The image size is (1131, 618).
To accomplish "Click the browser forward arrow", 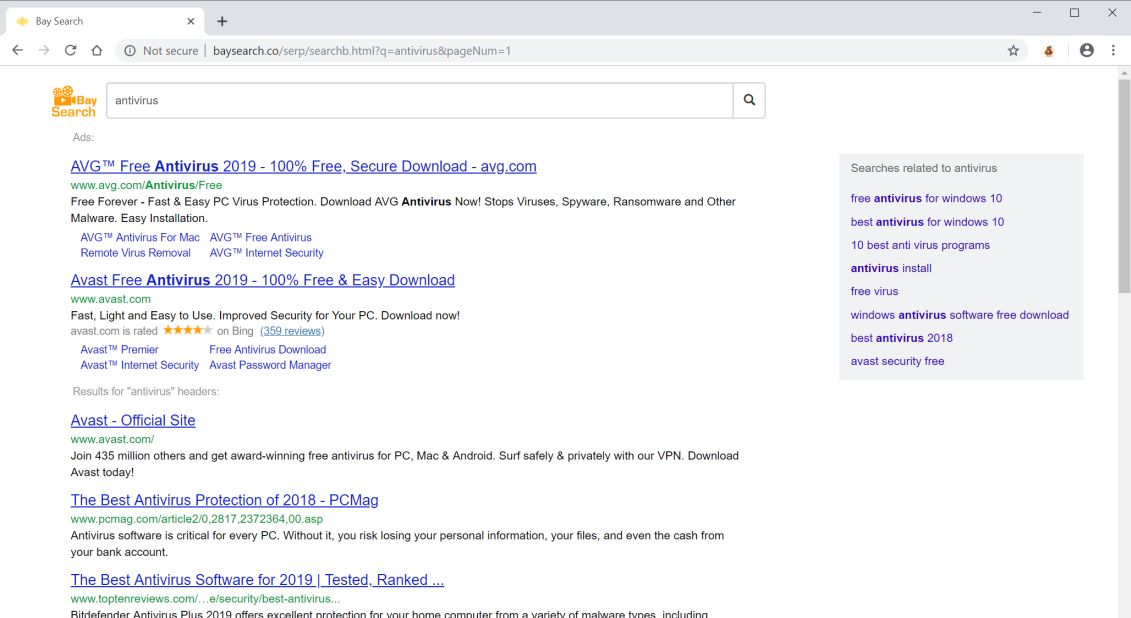I will 44,50.
